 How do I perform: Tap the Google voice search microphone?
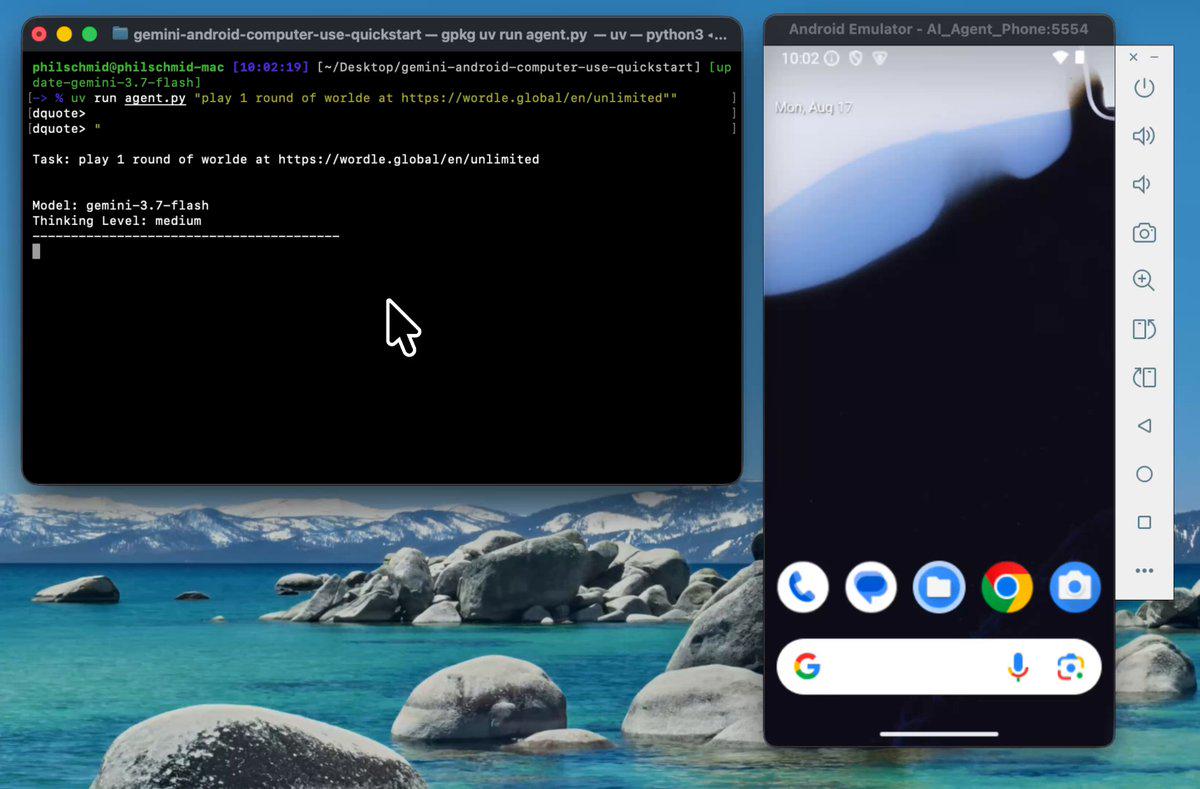(1018, 667)
